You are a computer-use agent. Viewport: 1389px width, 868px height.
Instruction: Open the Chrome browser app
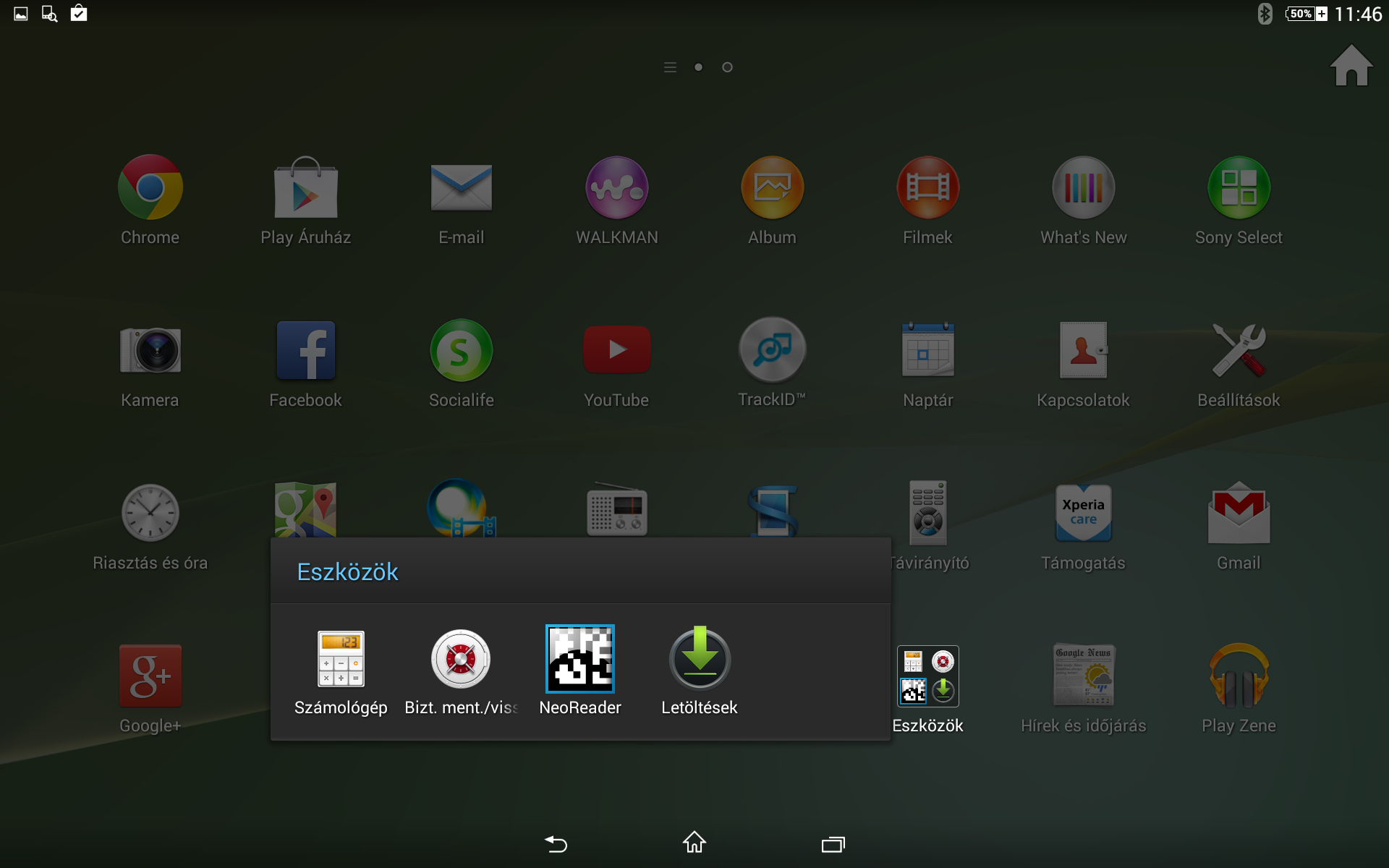pos(150,187)
